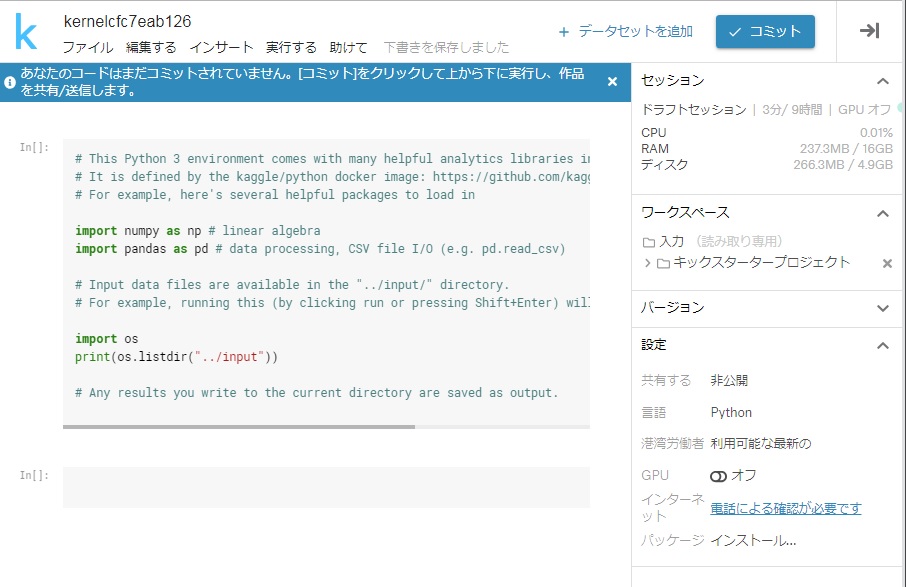
Task: Open the インサート menu
Action: click(x=221, y=47)
